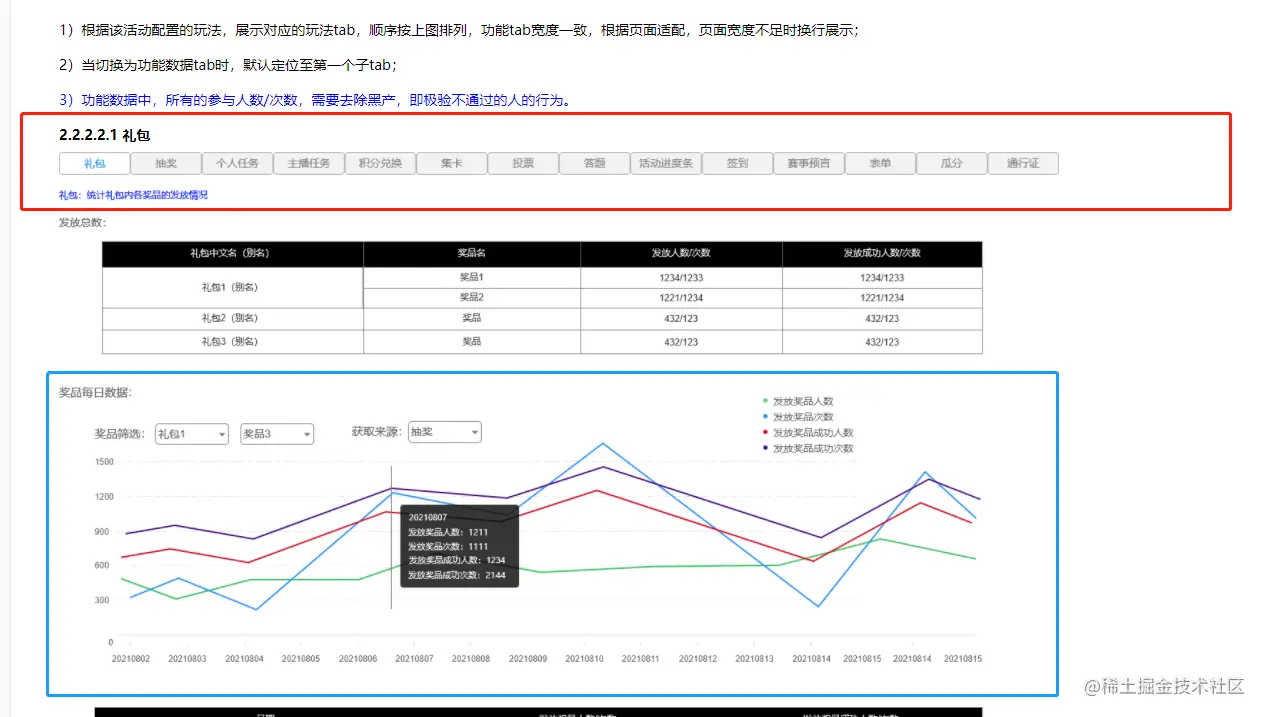The height and width of the screenshot is (717, 1265).
Task: Click the 发放人数/次数 column header
Action: click(x=681, y=254)
